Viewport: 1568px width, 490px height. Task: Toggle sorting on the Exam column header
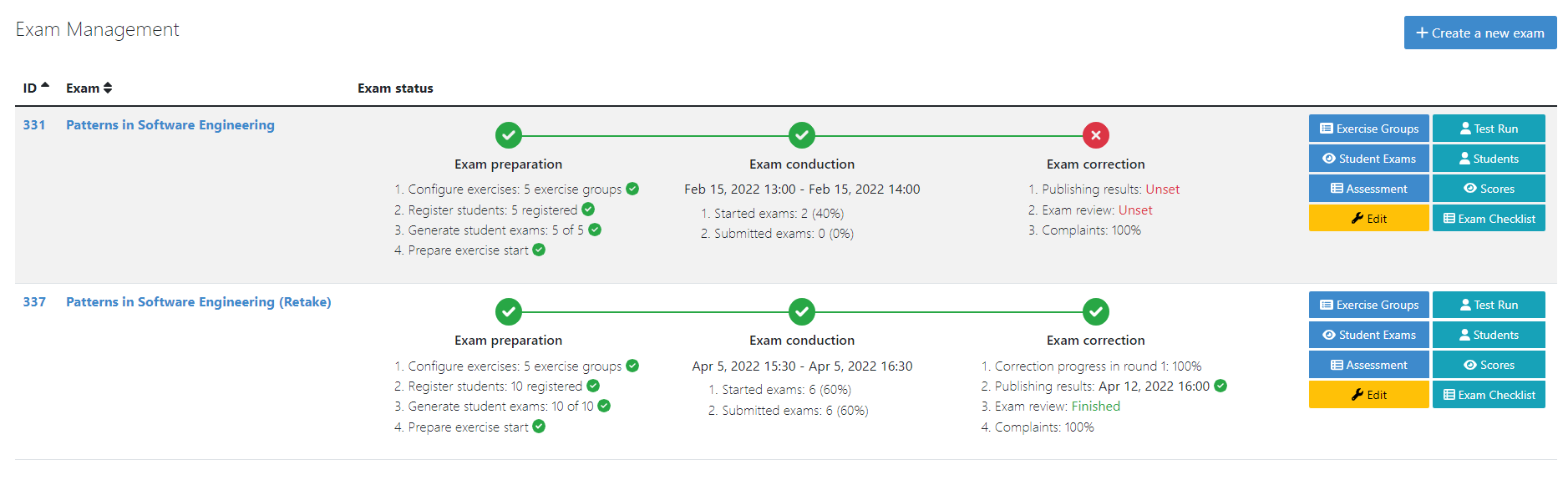(89, 87)
